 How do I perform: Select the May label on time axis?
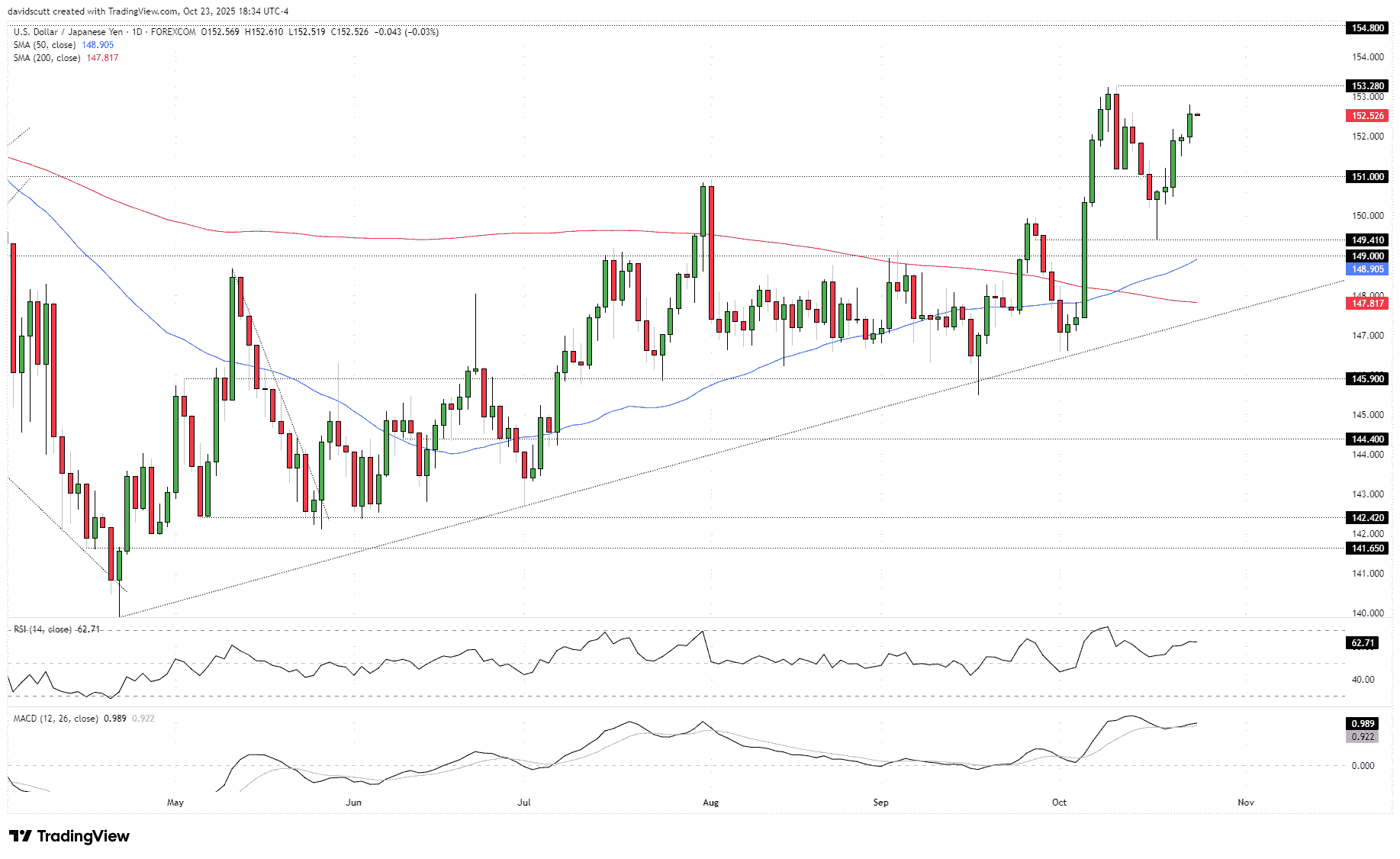pyautogui.click(x=175, y=803)
